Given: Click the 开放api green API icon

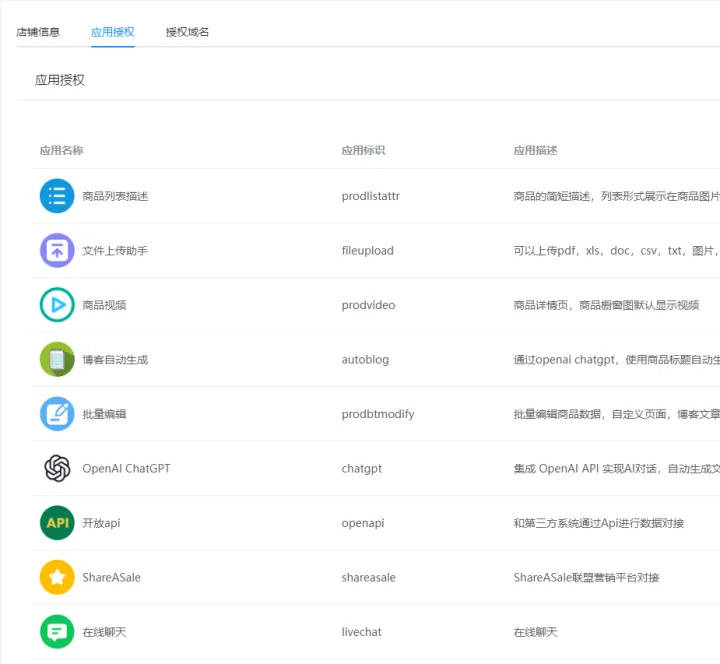Looking at the screenshot, I should (57, 523).
